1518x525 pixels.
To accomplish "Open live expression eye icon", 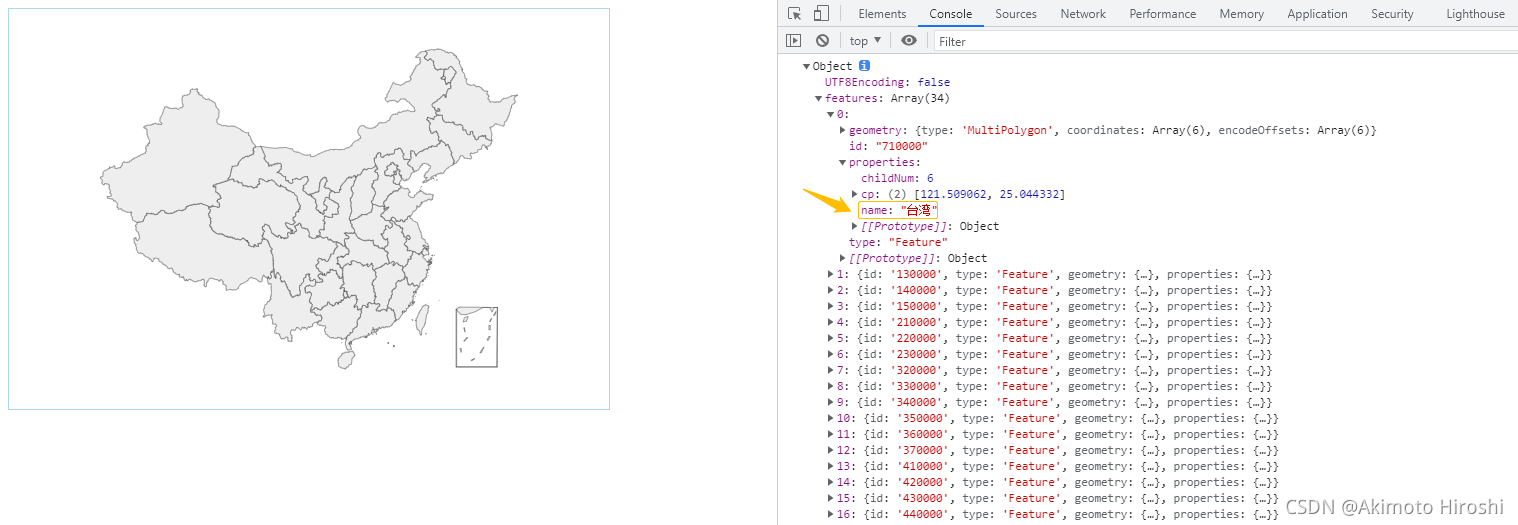I will [908, 41].
